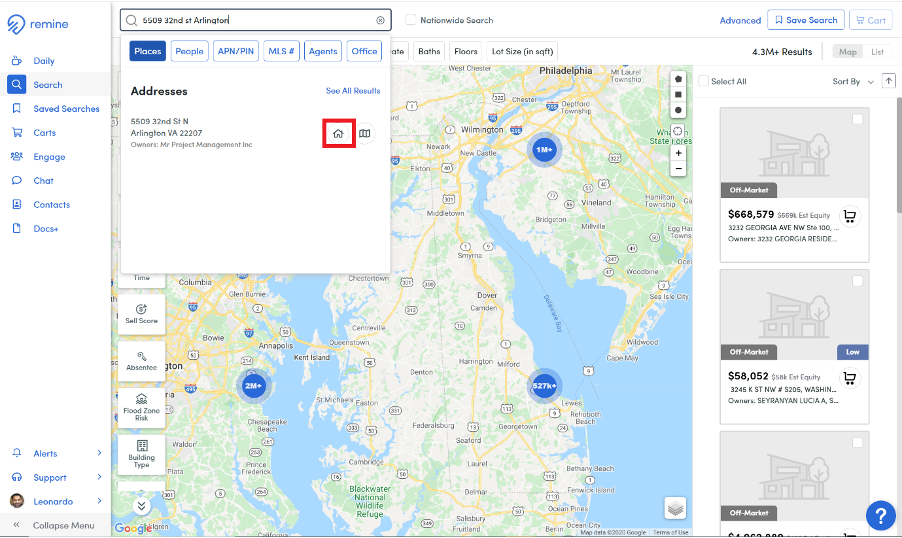Image resolution: width=902 pixels, height=538 pixels.
Task: Select the circle draw tool on map
Action: tap(678, 110)
